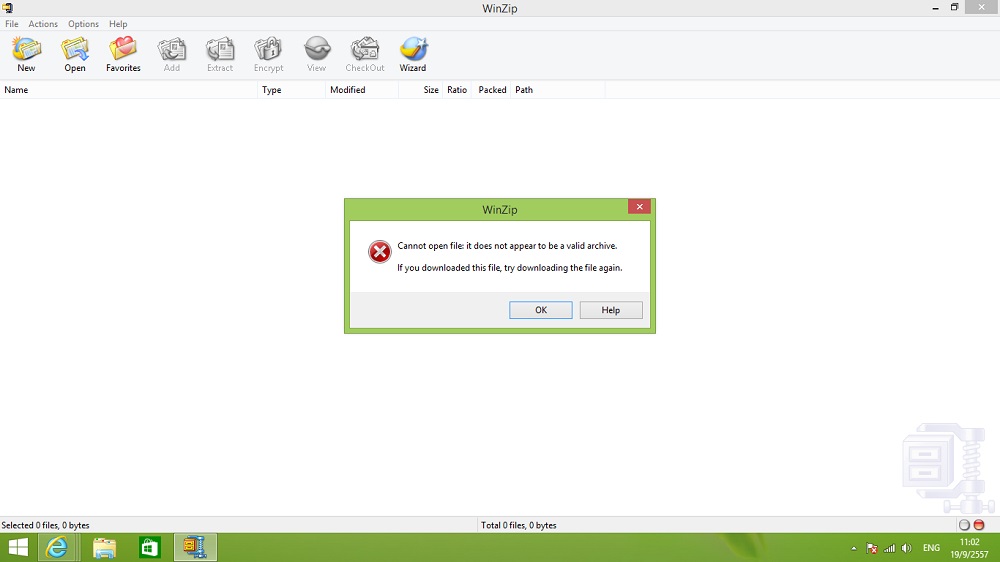Click the 'Cannot open file' error message text
Image resolution: width=1000 pixels, height=562 pixels.
click(507, 246)
